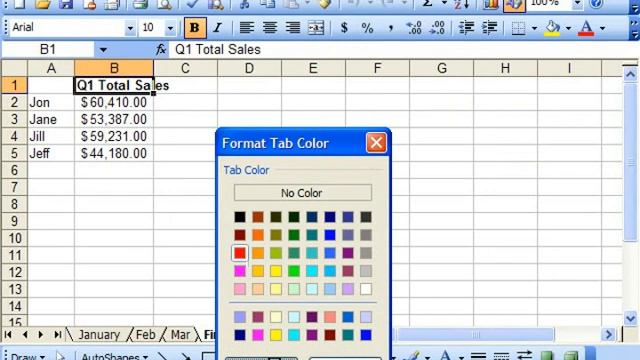Screen dimensions: 640x360
Task: Expand the Font Color dropdown arrow
Action: coord(602,28)
